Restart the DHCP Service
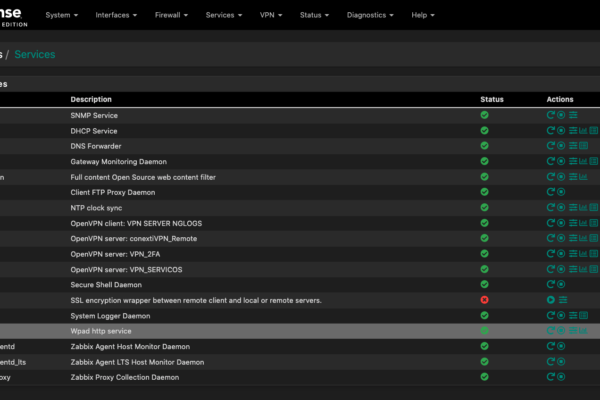Viewport: 600px width, 400px height. click(550, 131)
